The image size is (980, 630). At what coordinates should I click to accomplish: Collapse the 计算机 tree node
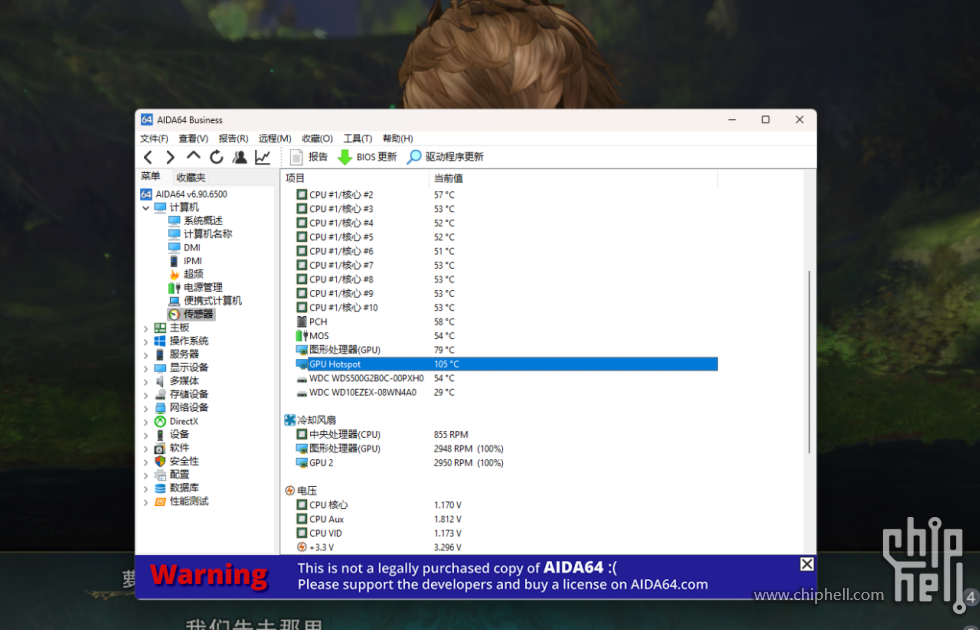click(x=146, y=208)
